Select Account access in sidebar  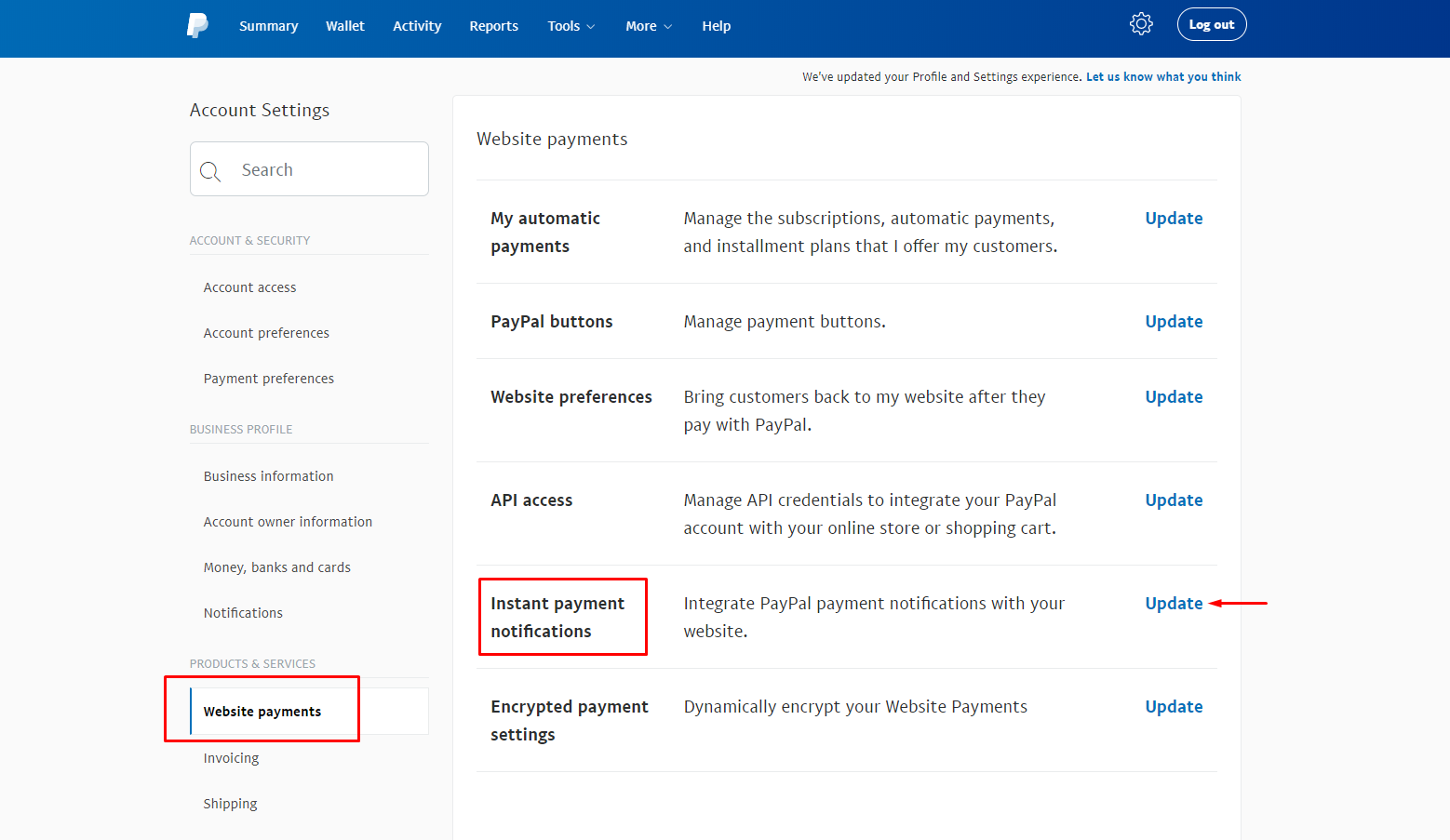(x=249, y=287)
